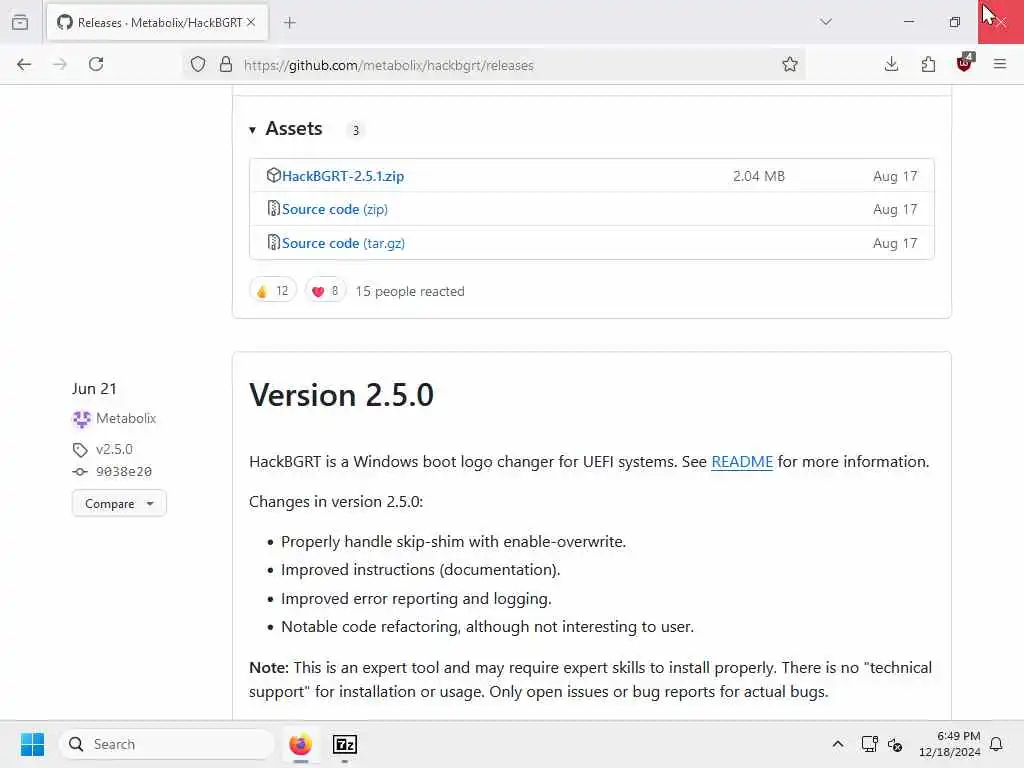
Task: Click the muted volume tray icon
Action: [x=895, y=744]
